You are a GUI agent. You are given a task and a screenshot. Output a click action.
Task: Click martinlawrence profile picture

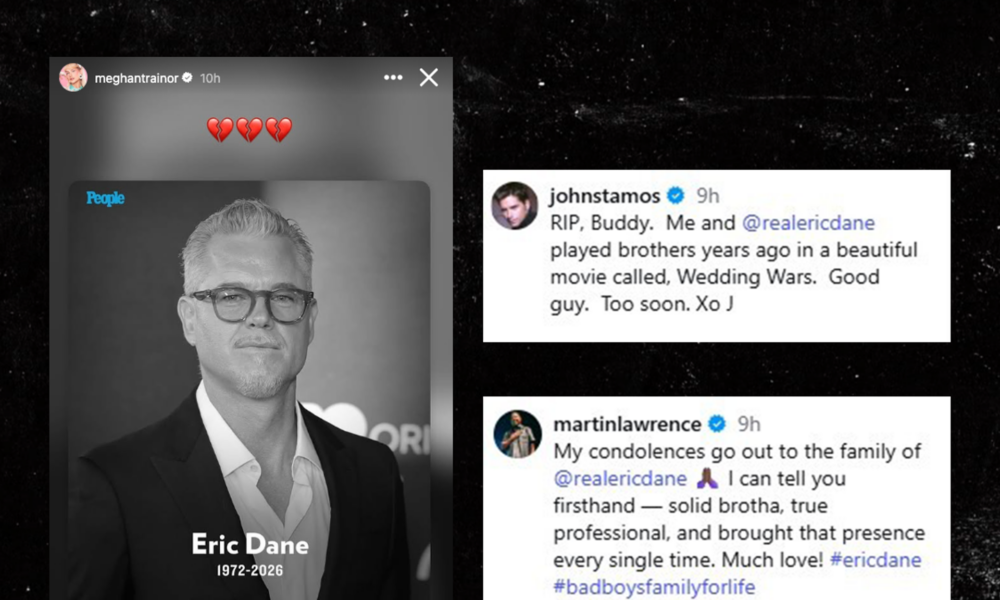click(x=517, y=434)
